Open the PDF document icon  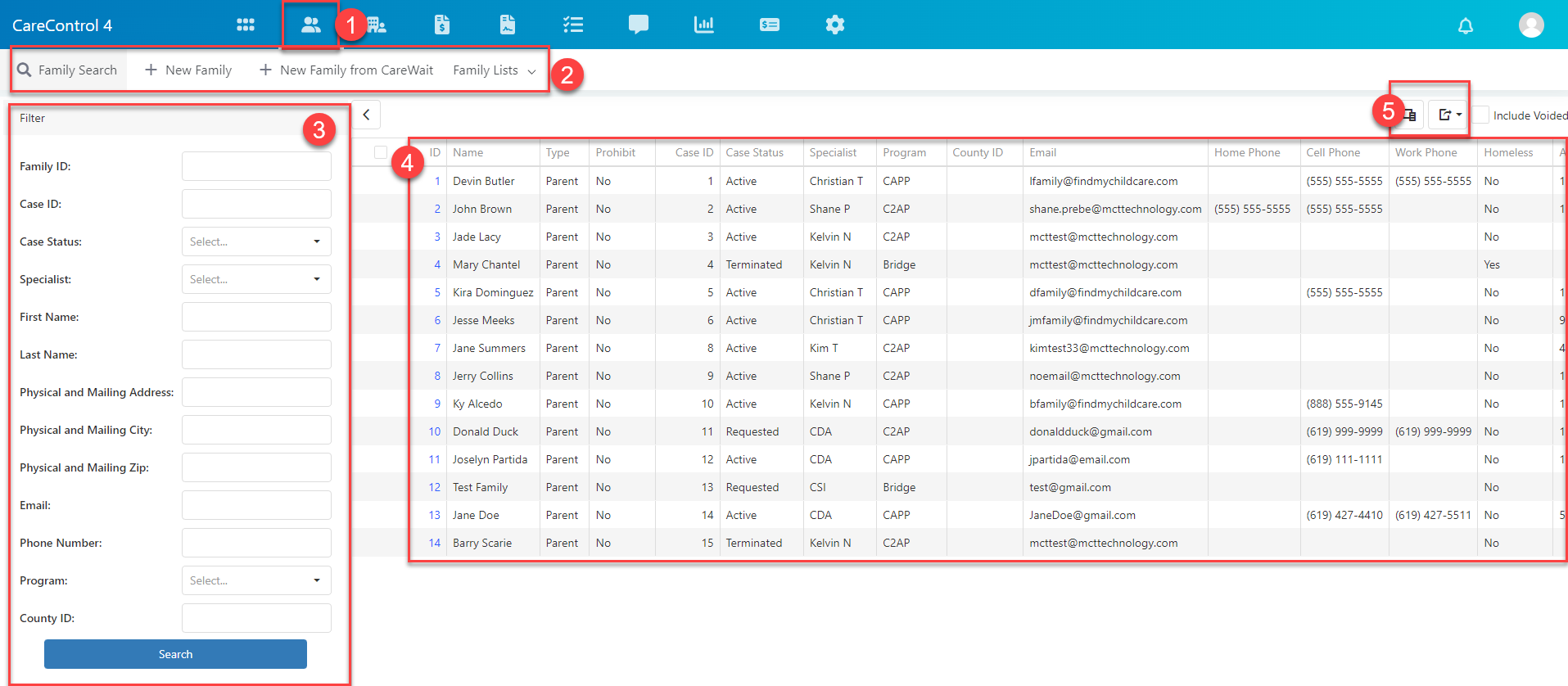(x=508, y=25)
